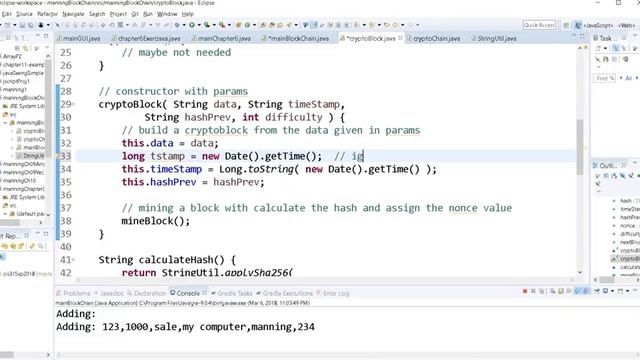Select the jscriptProj1 project in Package Explorer

pos(16,81)
